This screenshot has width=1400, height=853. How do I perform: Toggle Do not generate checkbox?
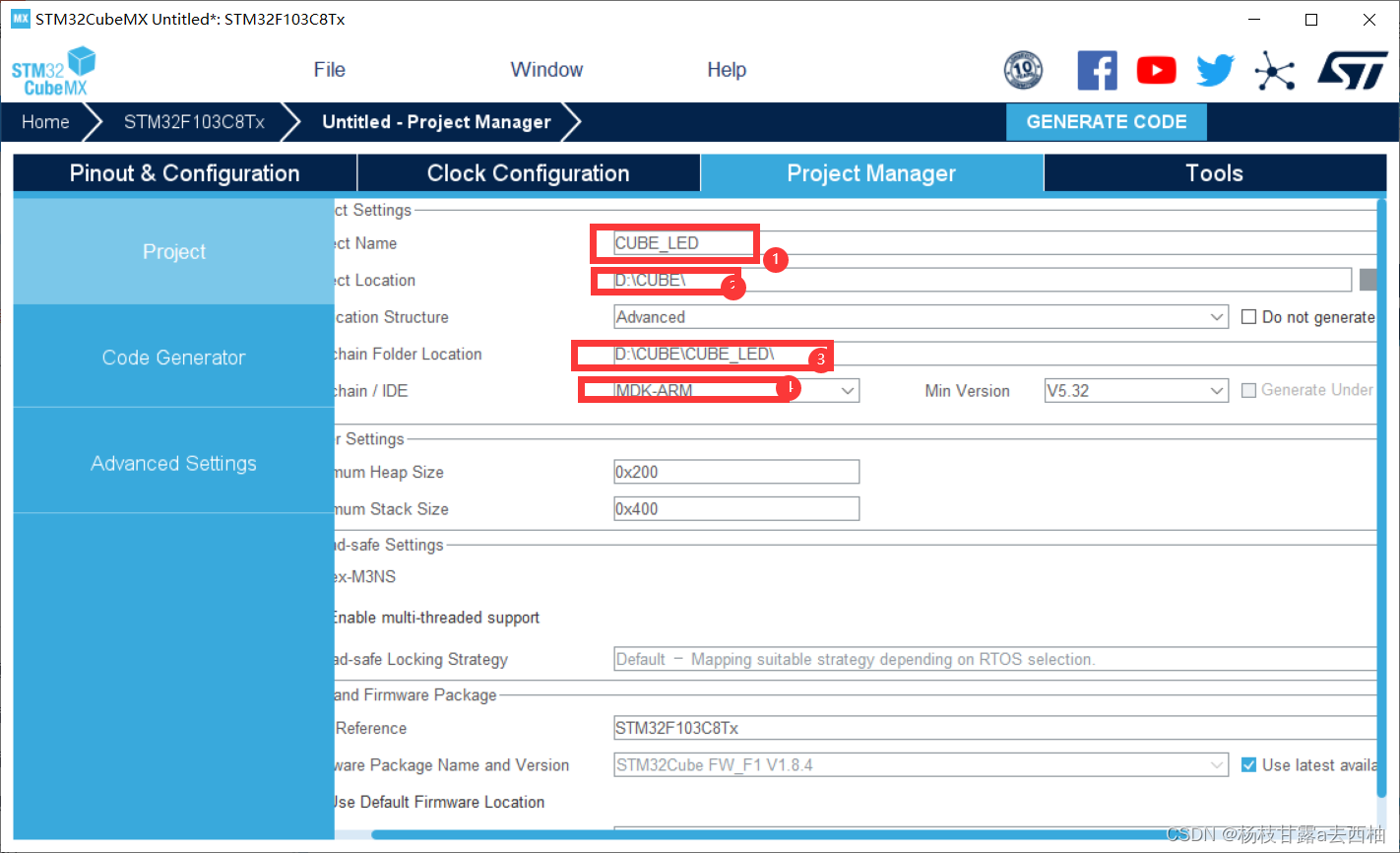(x=1248, y=316)
